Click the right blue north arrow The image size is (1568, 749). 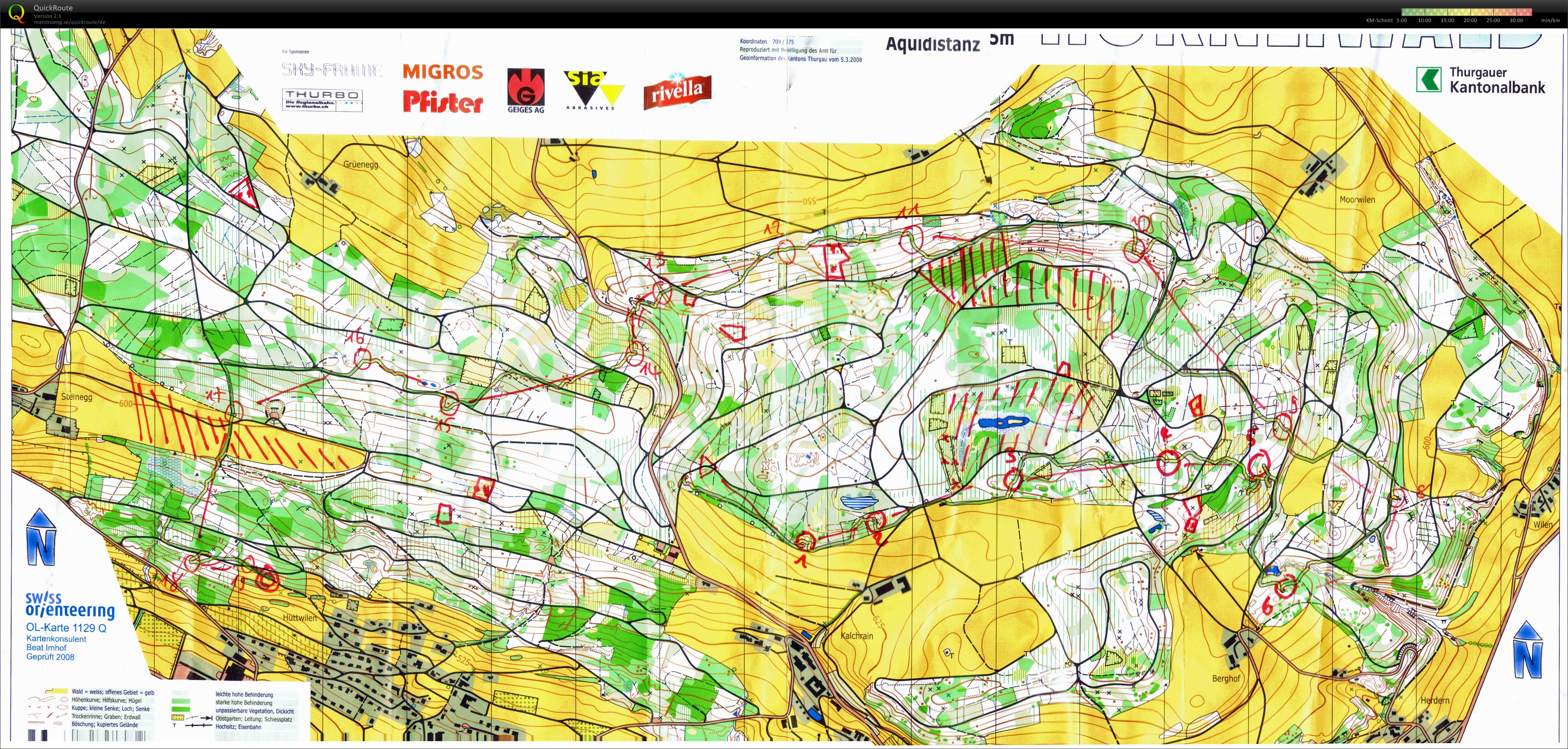point(1528,650)
